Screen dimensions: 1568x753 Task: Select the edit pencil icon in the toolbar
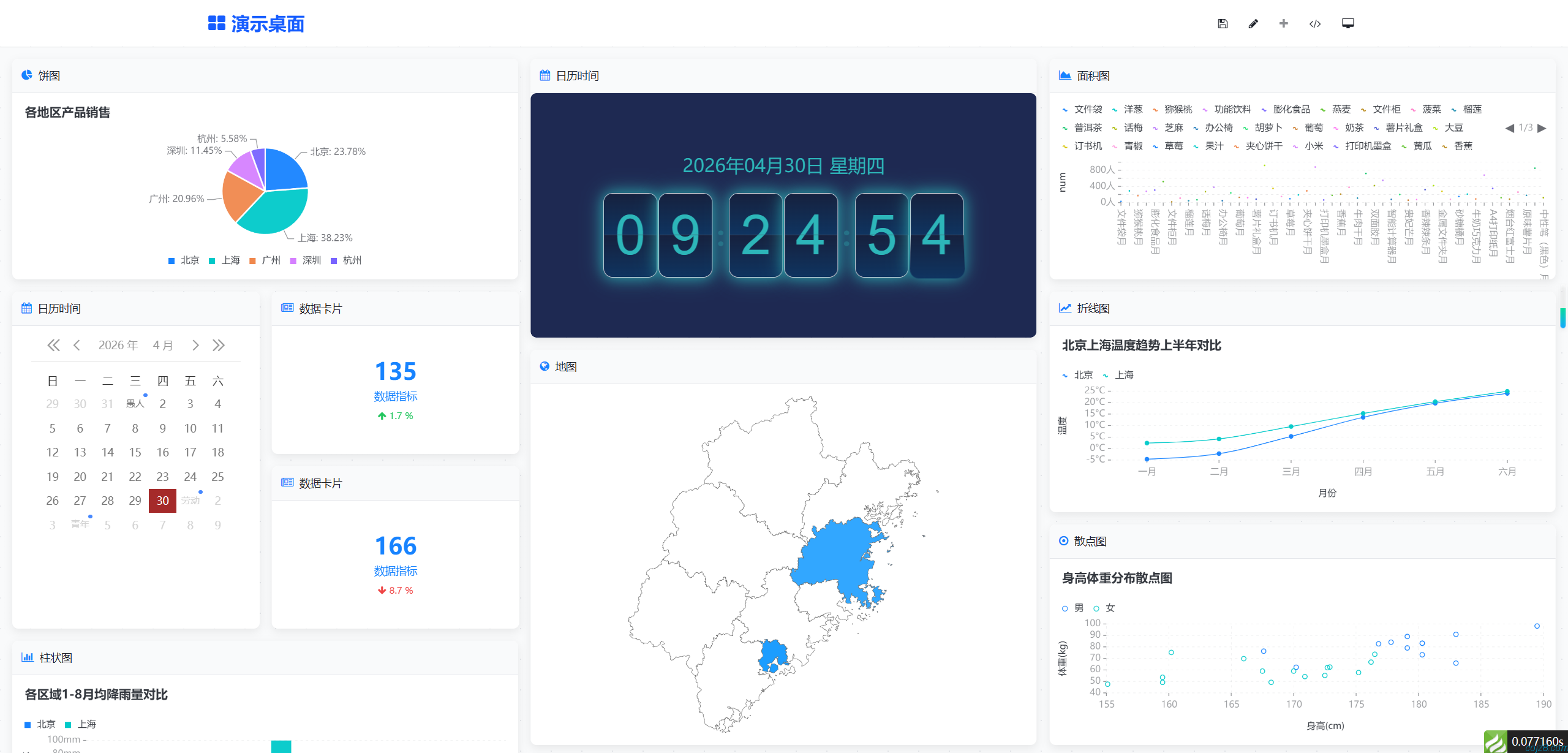pyautogui.click(x=1253, y=23)
